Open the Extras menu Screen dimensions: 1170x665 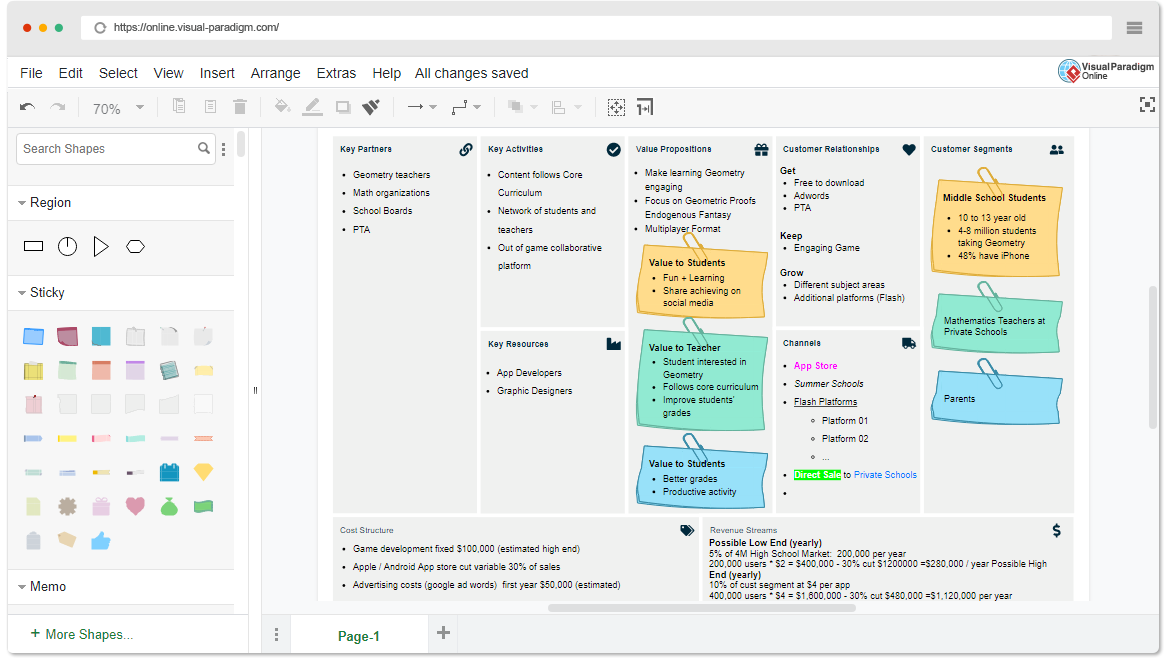coord(337,73)
